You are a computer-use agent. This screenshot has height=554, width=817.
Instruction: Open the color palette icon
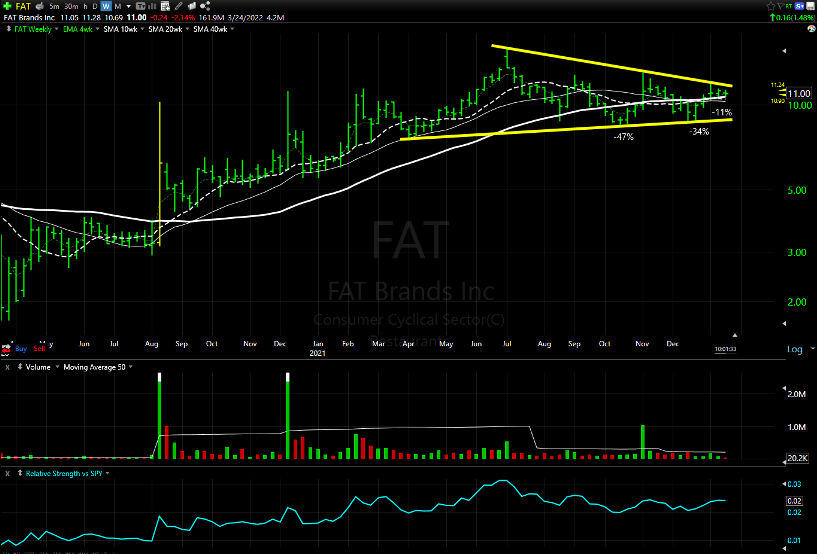coord(811,29)
